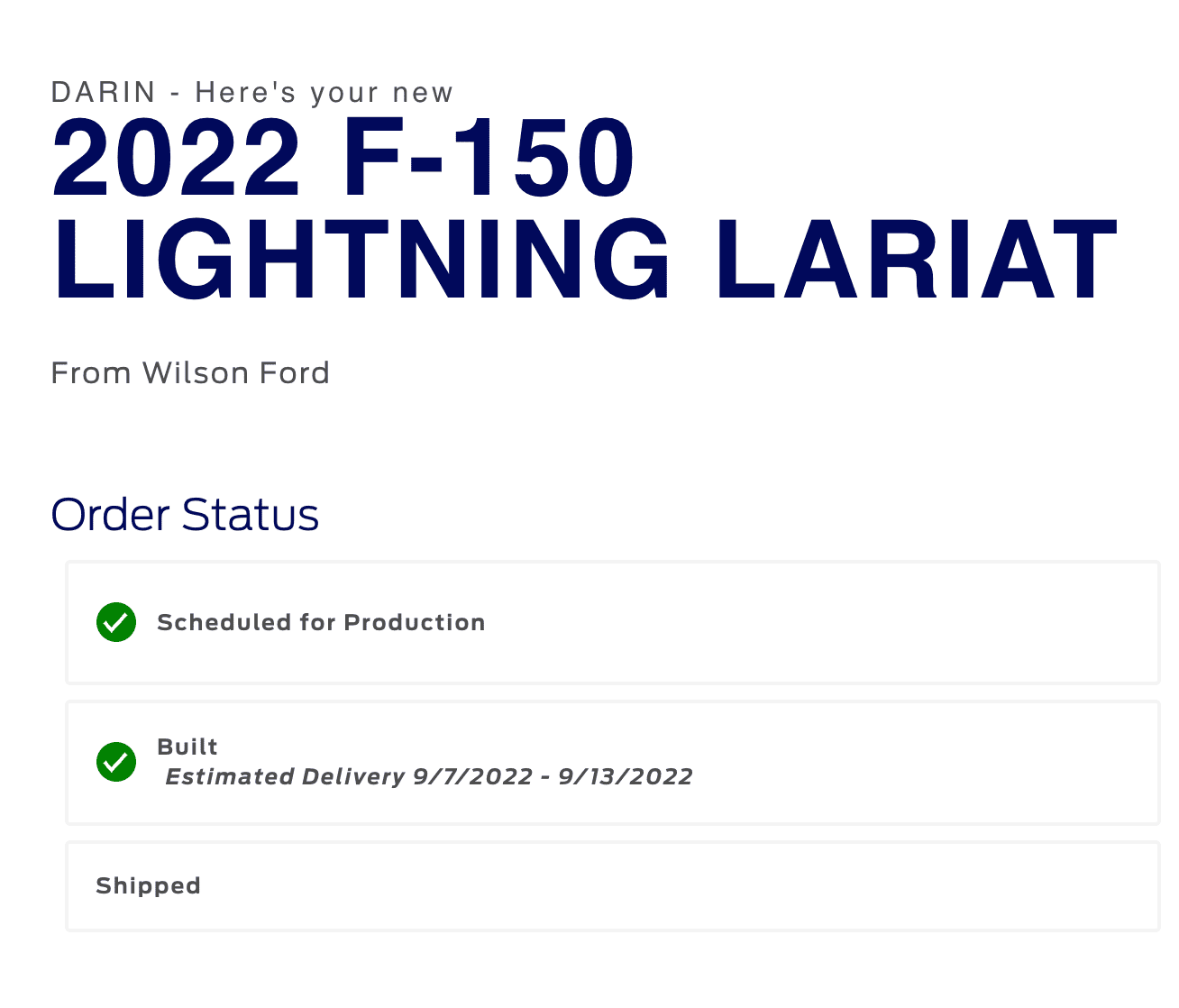Click the "Here's your new" greeting text
This screenshot has height=1008, width=1179.
324,92
